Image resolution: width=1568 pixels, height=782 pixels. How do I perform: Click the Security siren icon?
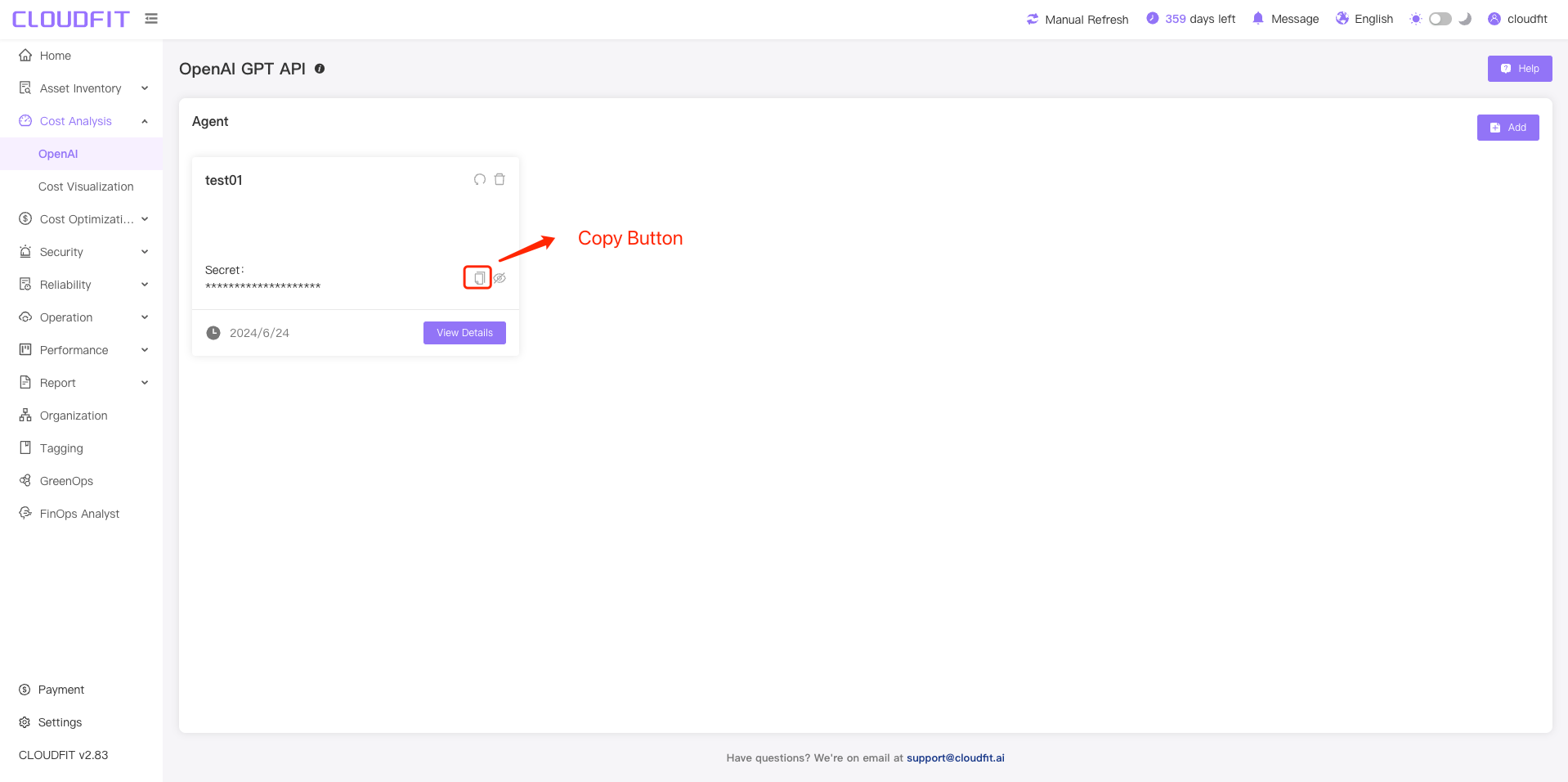(x=25, y=251)
